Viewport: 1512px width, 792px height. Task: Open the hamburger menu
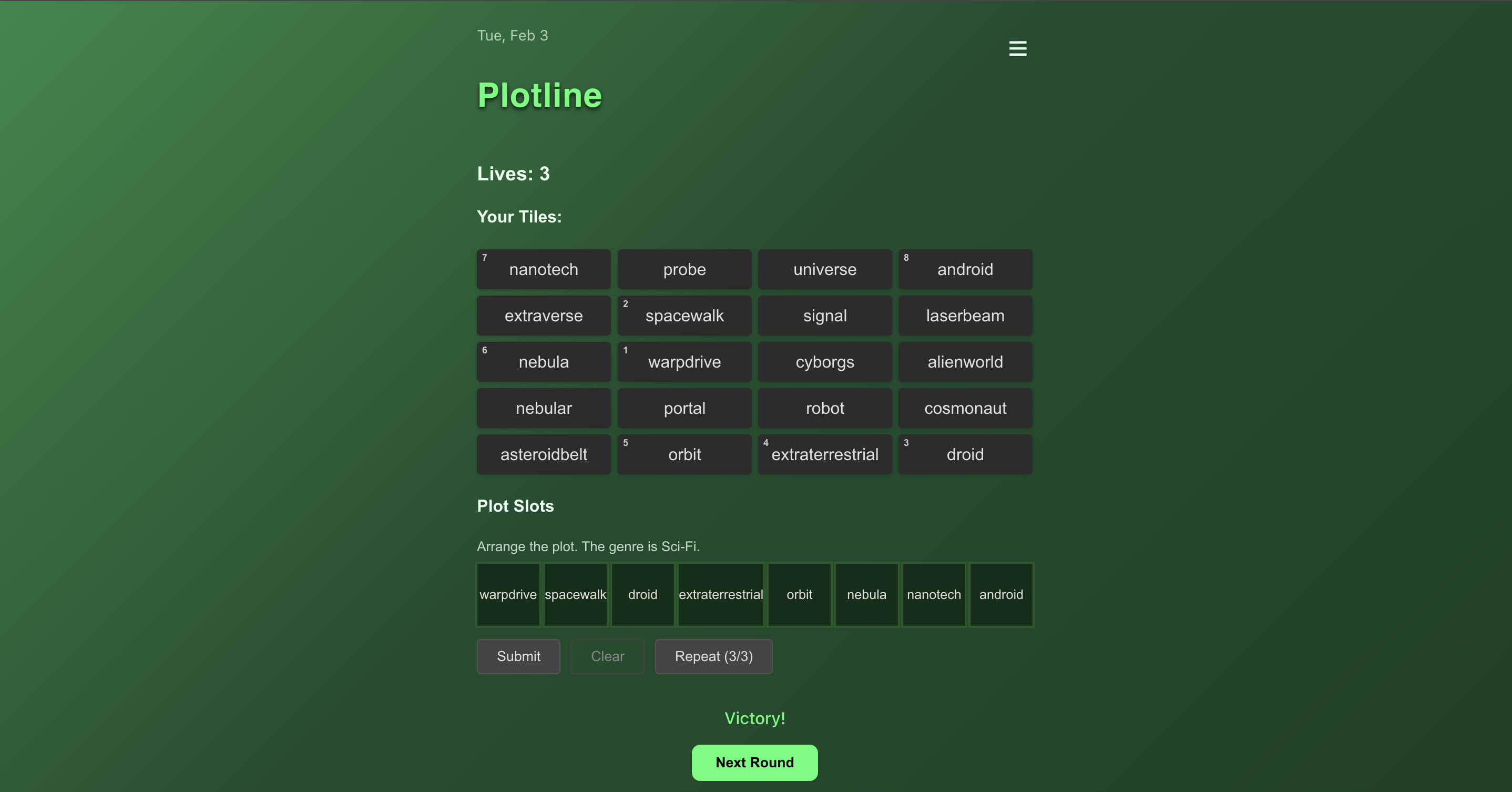click(1018, 48)
